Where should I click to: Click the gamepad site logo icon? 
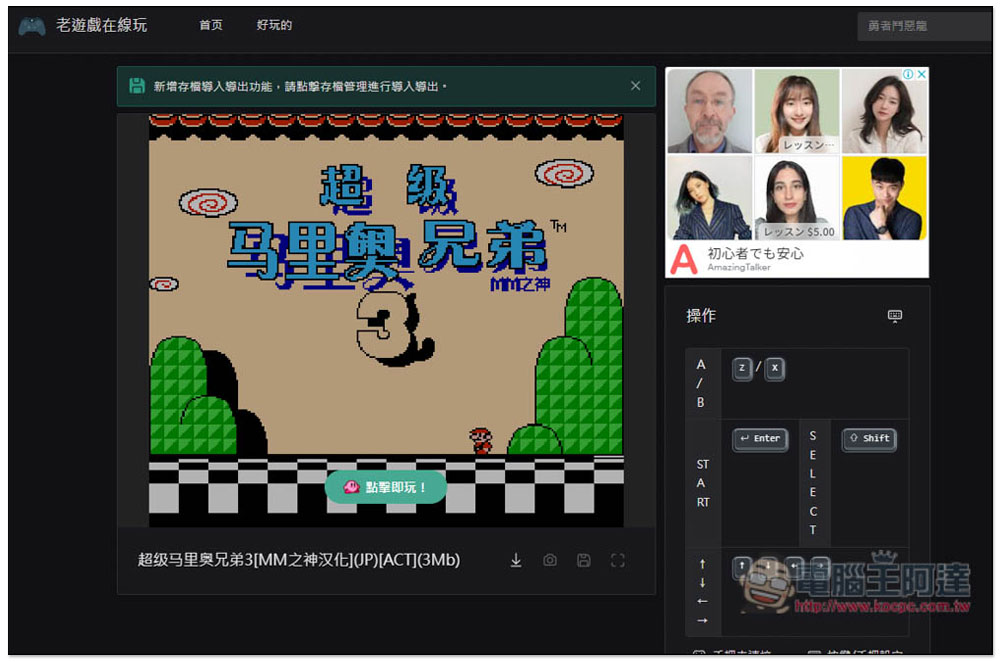tap(31, 26)
